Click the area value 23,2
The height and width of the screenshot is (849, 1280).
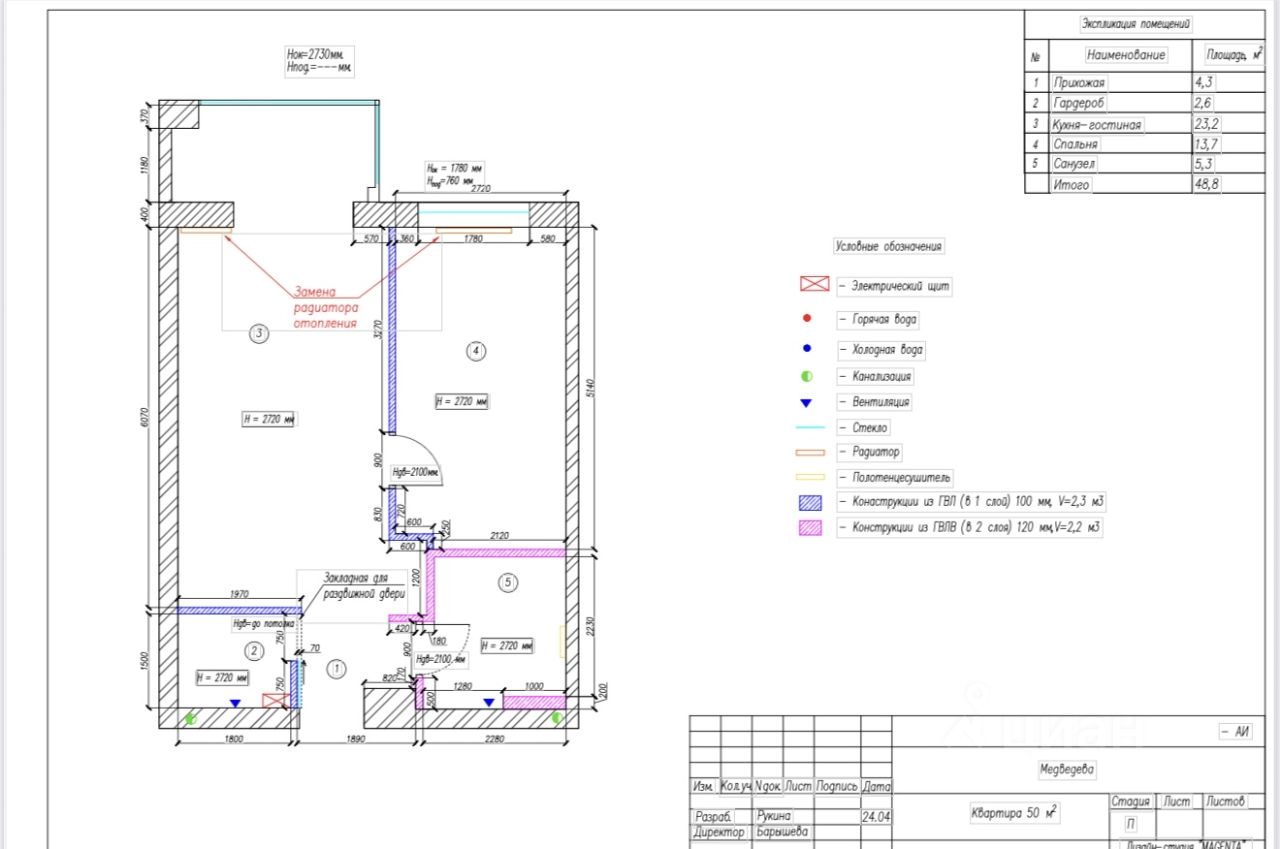click(x=1208, y=125)
